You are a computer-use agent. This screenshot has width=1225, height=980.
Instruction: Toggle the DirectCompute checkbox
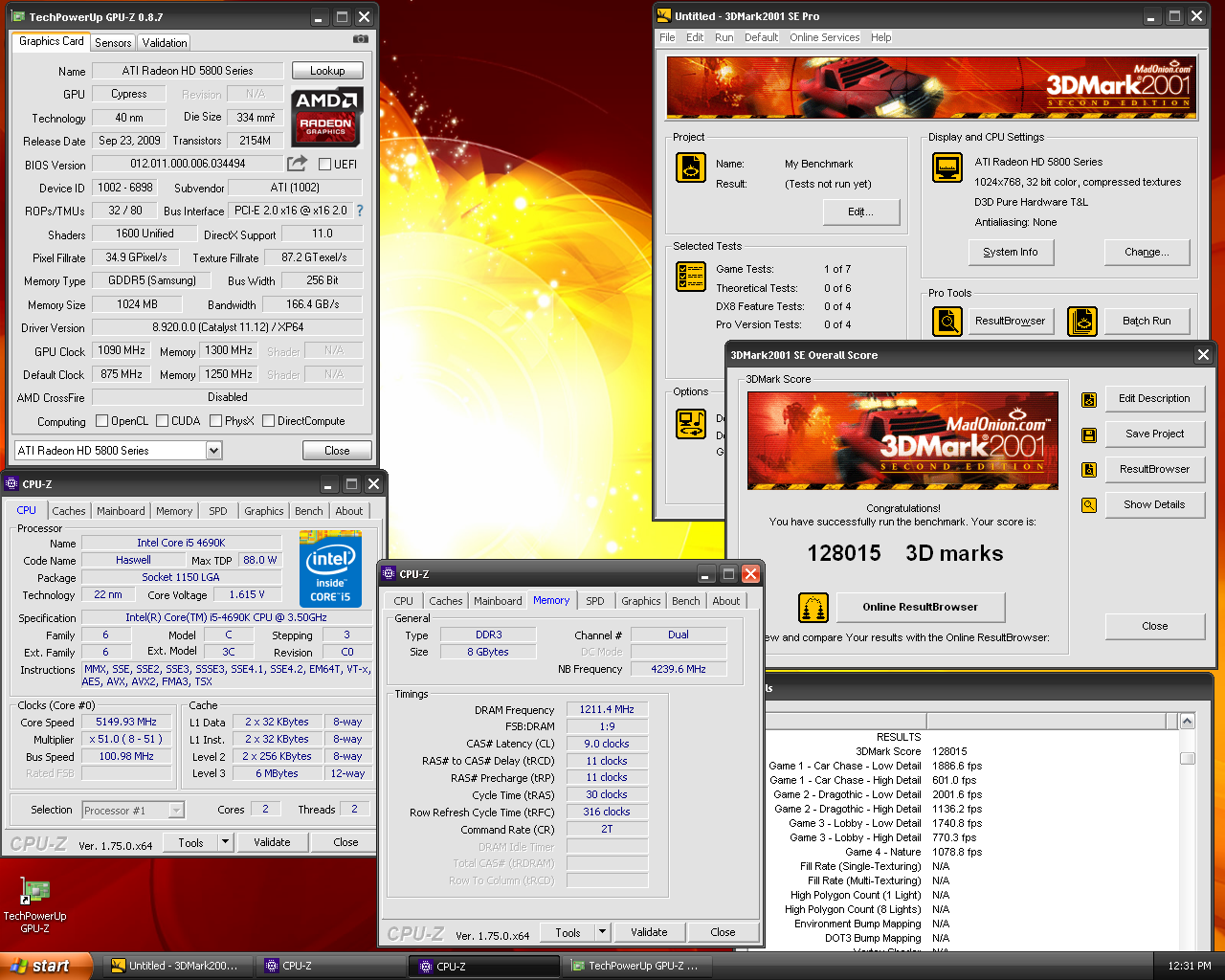tap(268, 420)
